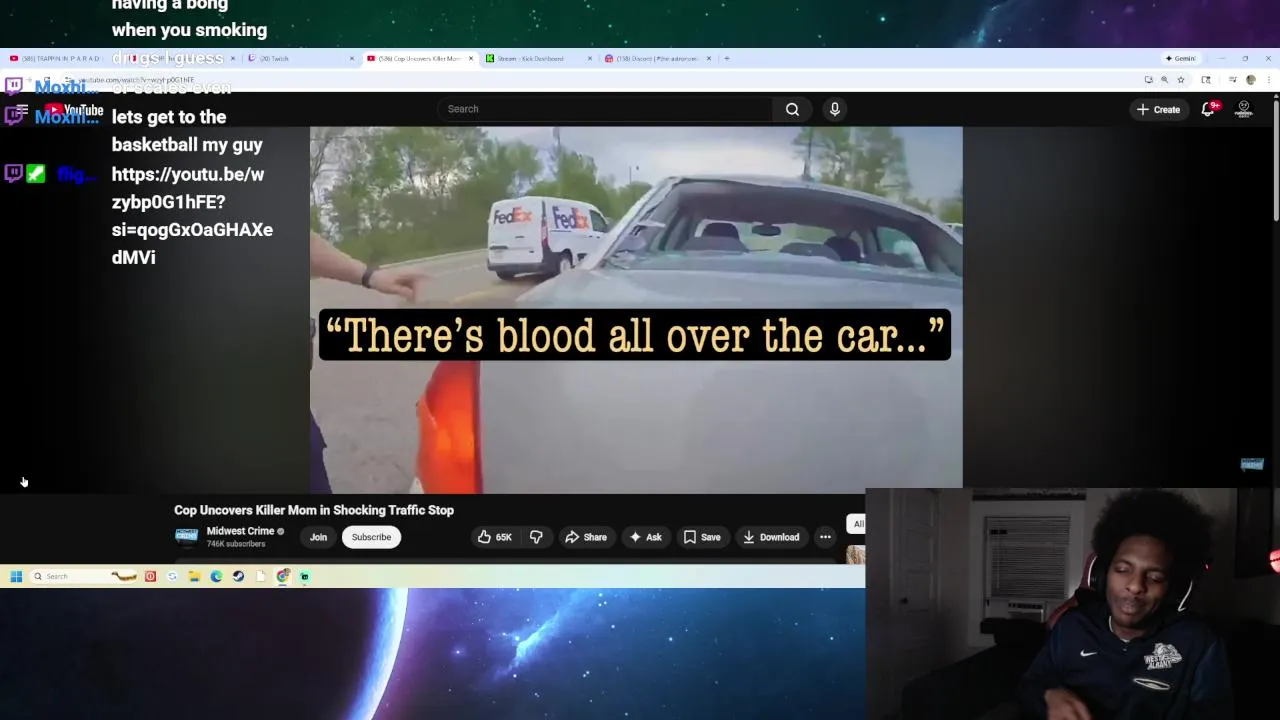Viewport: 1280px width, 720px height.
Task: Open Steam from the taskbar
Action: tap(238, 576)
